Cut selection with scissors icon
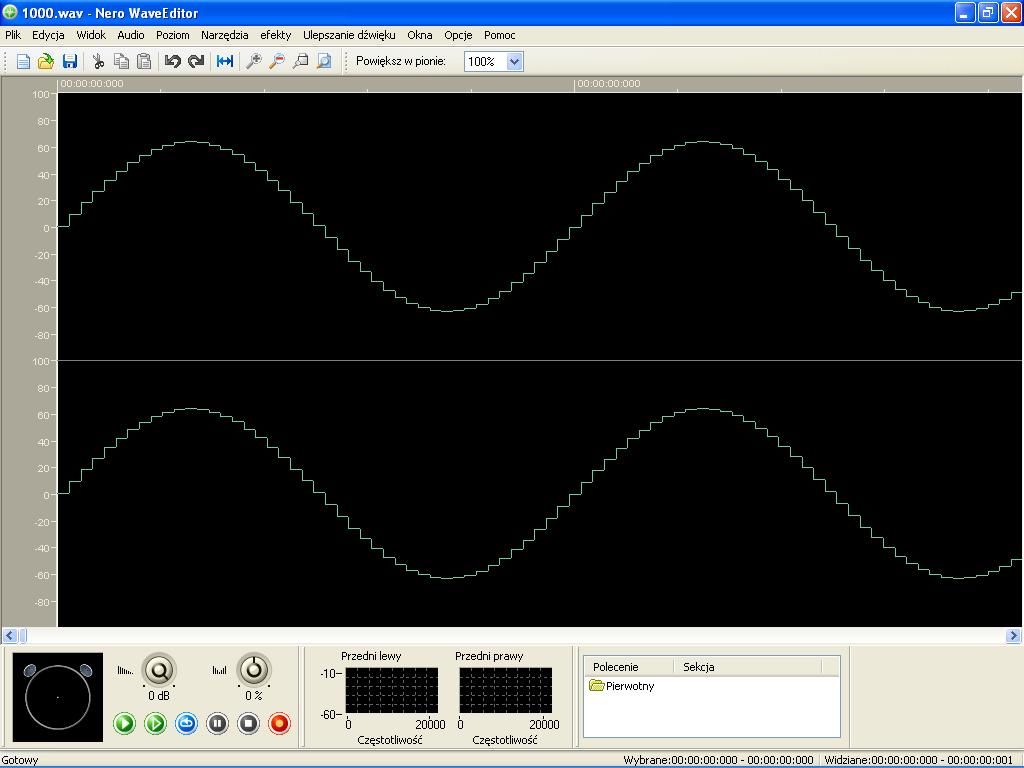This screenshot has width=1024, height=768. (x=98, y=61)
